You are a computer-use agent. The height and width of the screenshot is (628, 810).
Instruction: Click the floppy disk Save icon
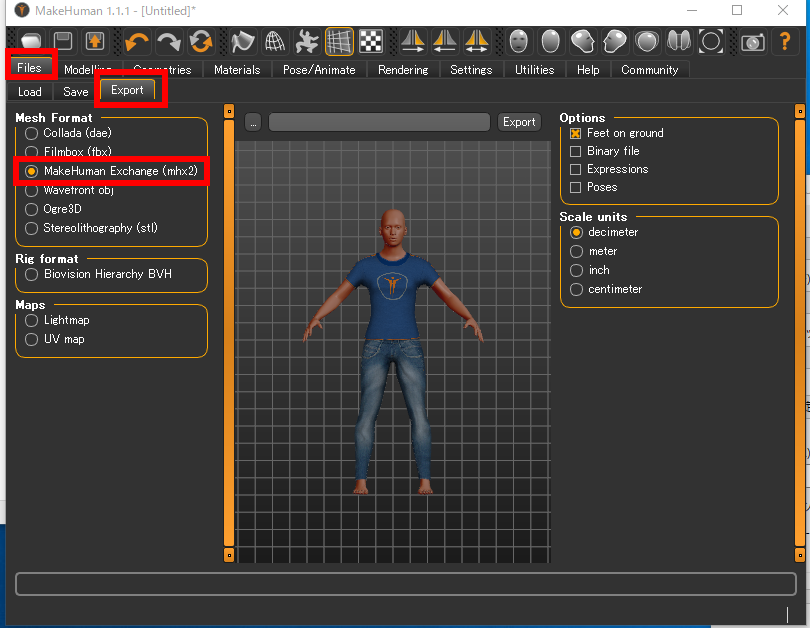(63, 41)
